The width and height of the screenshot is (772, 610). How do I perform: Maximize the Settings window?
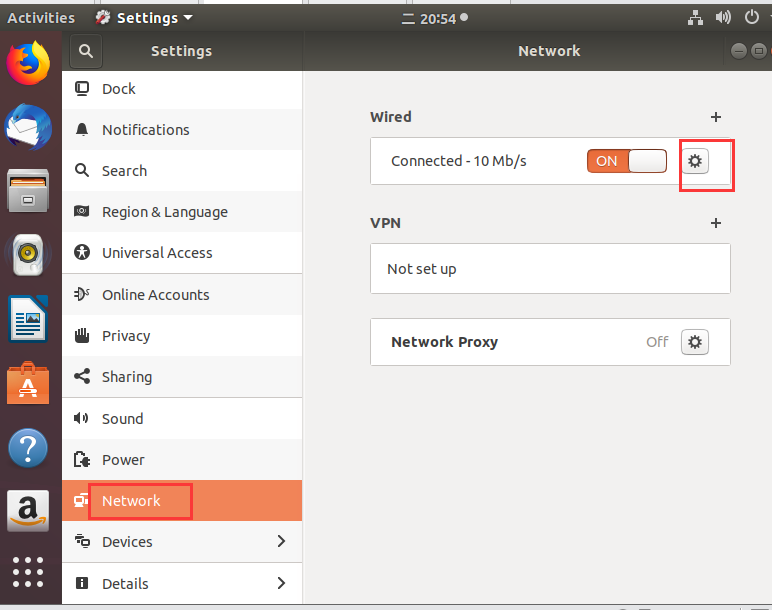click(759, 51)
